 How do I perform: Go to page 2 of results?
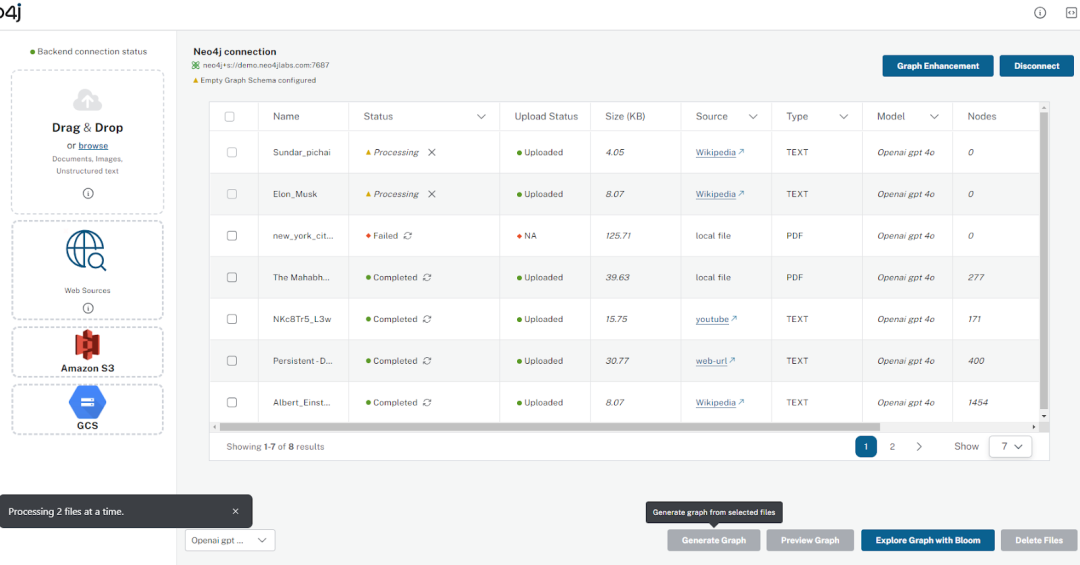[892, 446]
